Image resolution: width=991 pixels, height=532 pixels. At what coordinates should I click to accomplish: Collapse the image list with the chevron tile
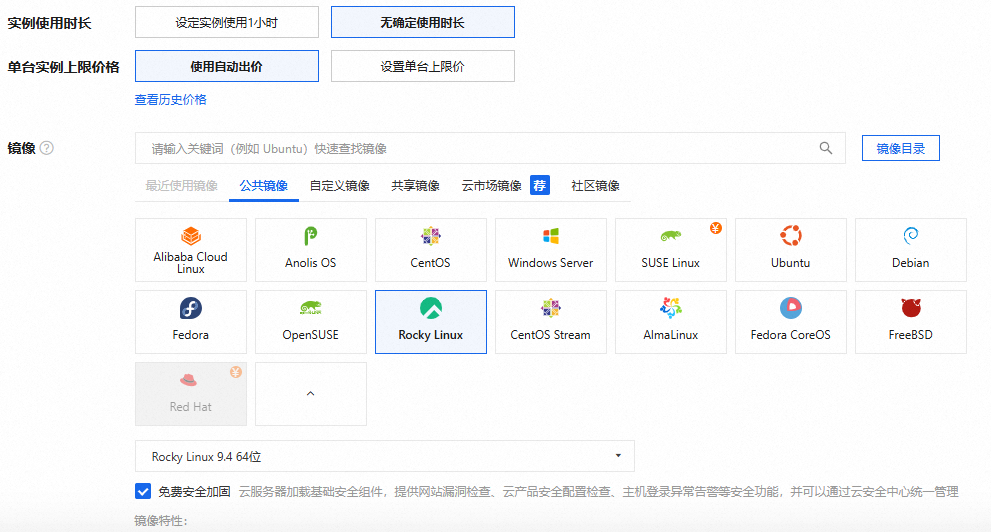[x=311, y=394]
